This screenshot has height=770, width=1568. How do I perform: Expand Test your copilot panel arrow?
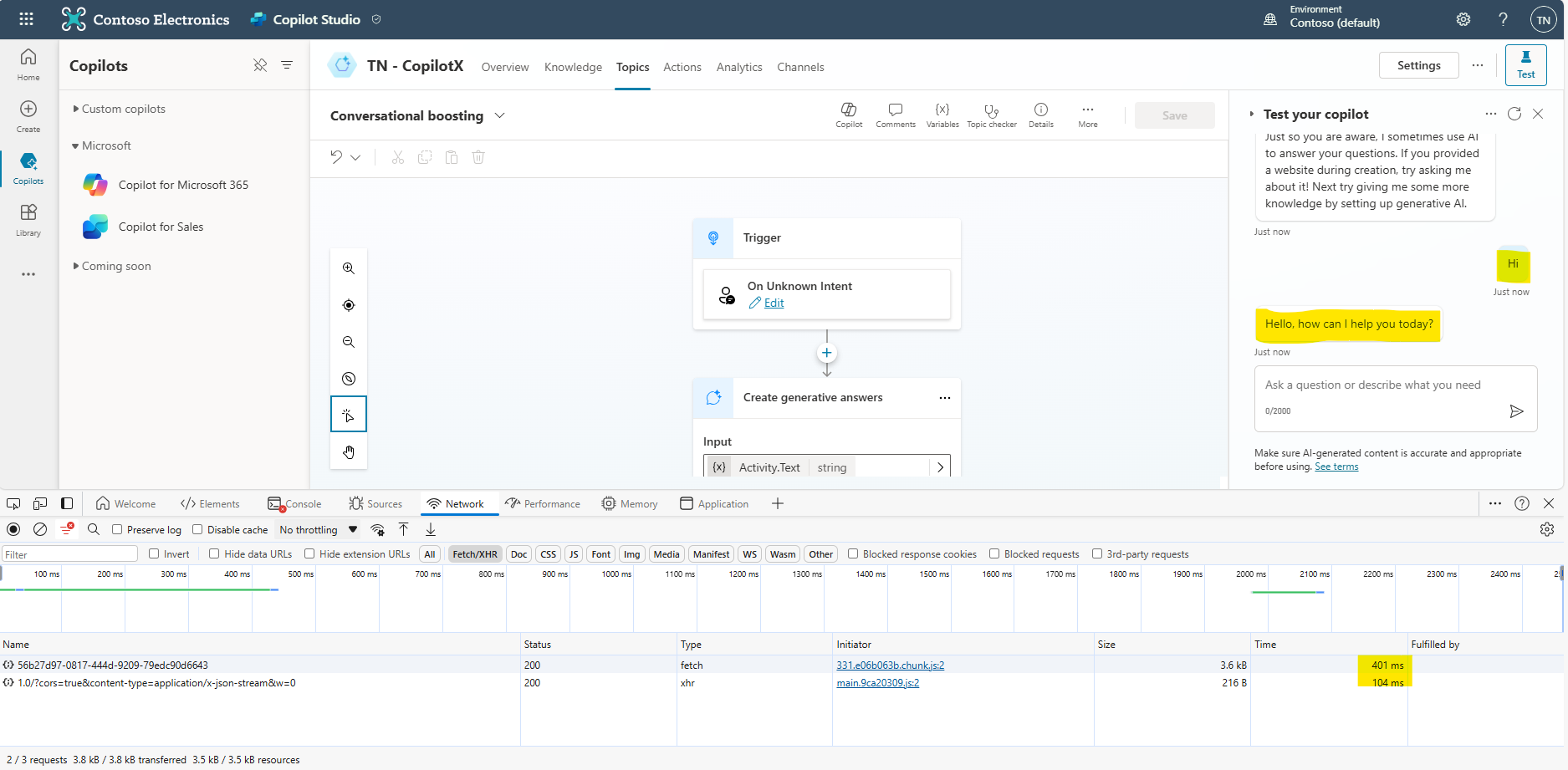click(1252, 114)
